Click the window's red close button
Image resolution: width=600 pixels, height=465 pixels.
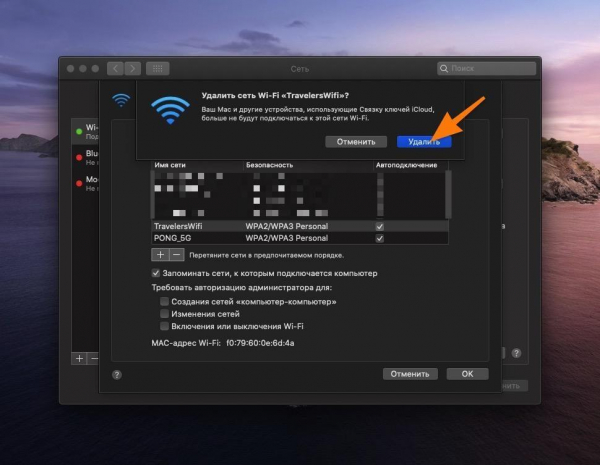[70, 69]
